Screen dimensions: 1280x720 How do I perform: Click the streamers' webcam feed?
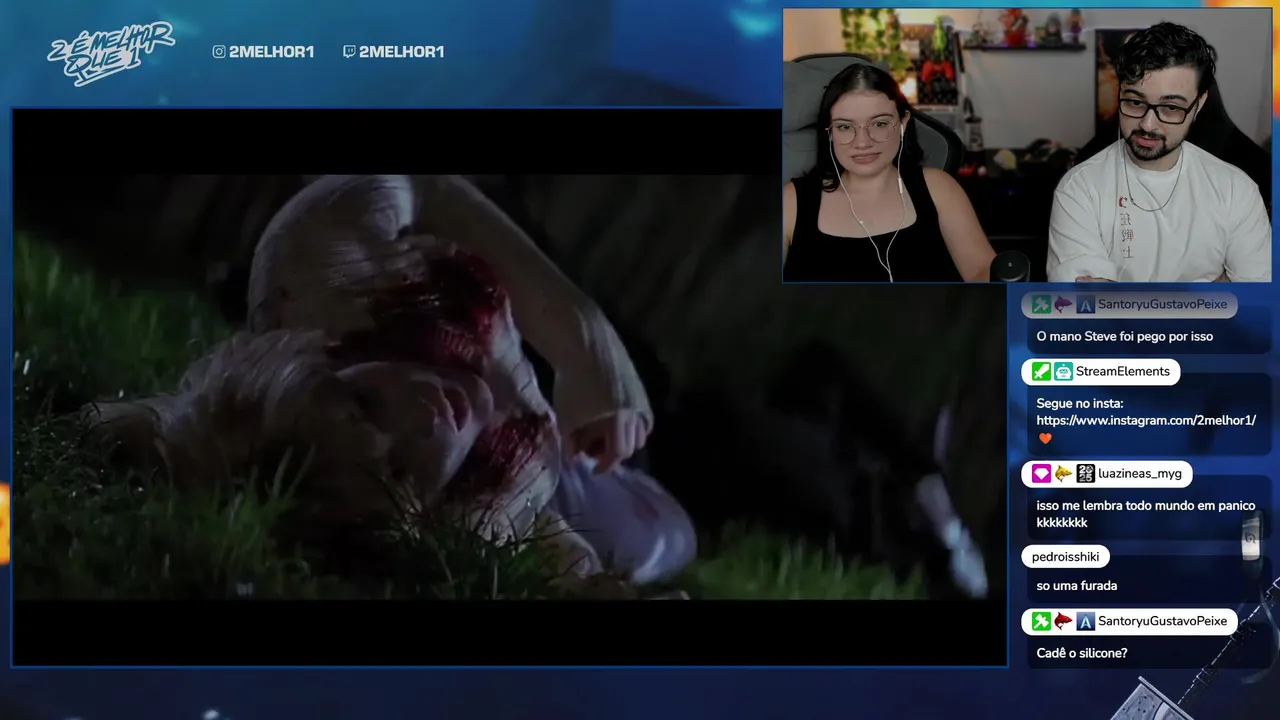coord(1027,146)
